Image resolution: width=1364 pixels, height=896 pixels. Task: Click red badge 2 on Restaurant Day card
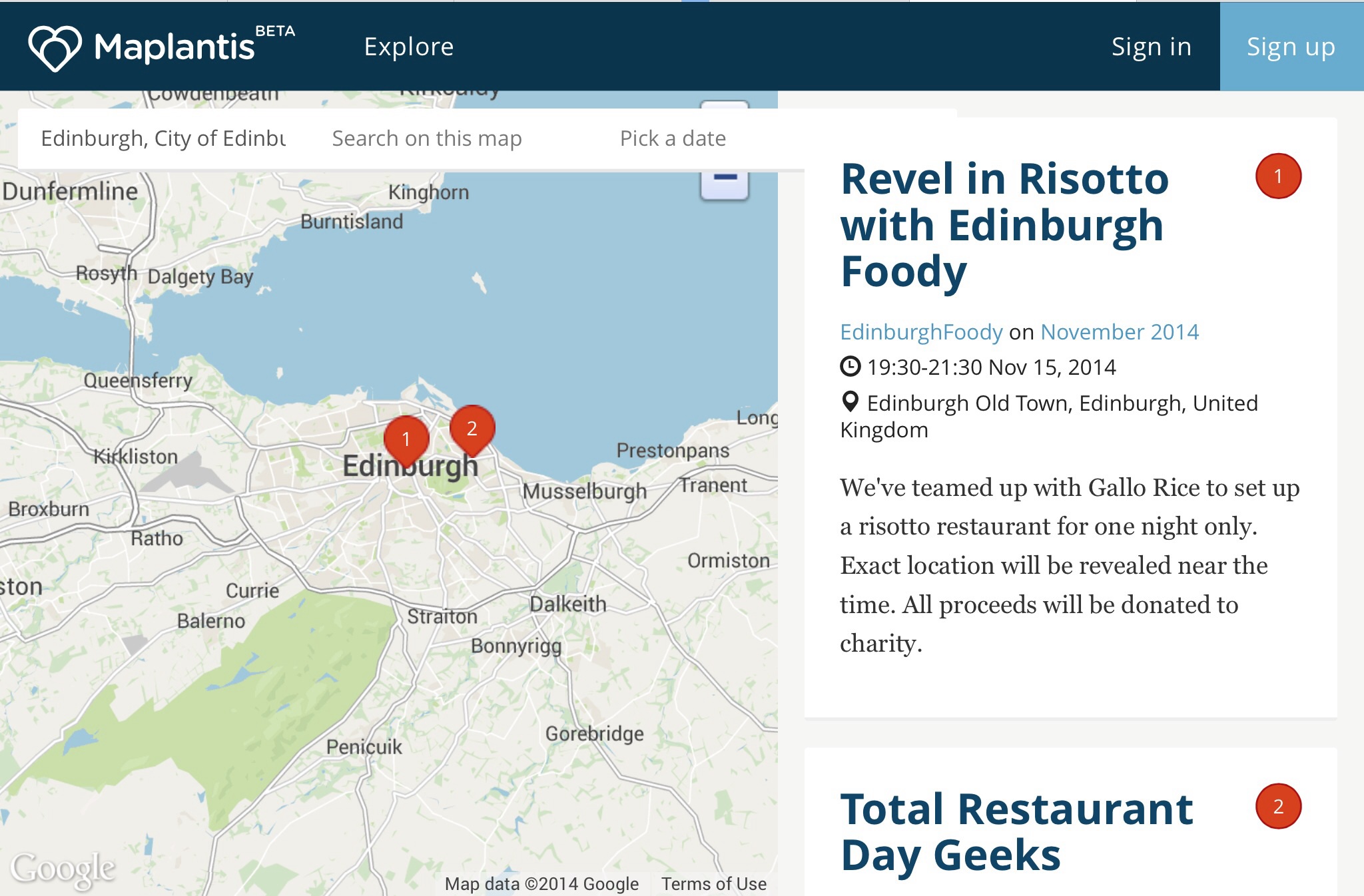point(1278,807)
